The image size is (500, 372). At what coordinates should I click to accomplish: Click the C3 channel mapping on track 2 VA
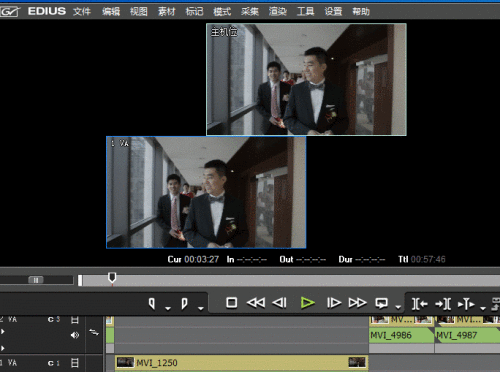point(54,319)
